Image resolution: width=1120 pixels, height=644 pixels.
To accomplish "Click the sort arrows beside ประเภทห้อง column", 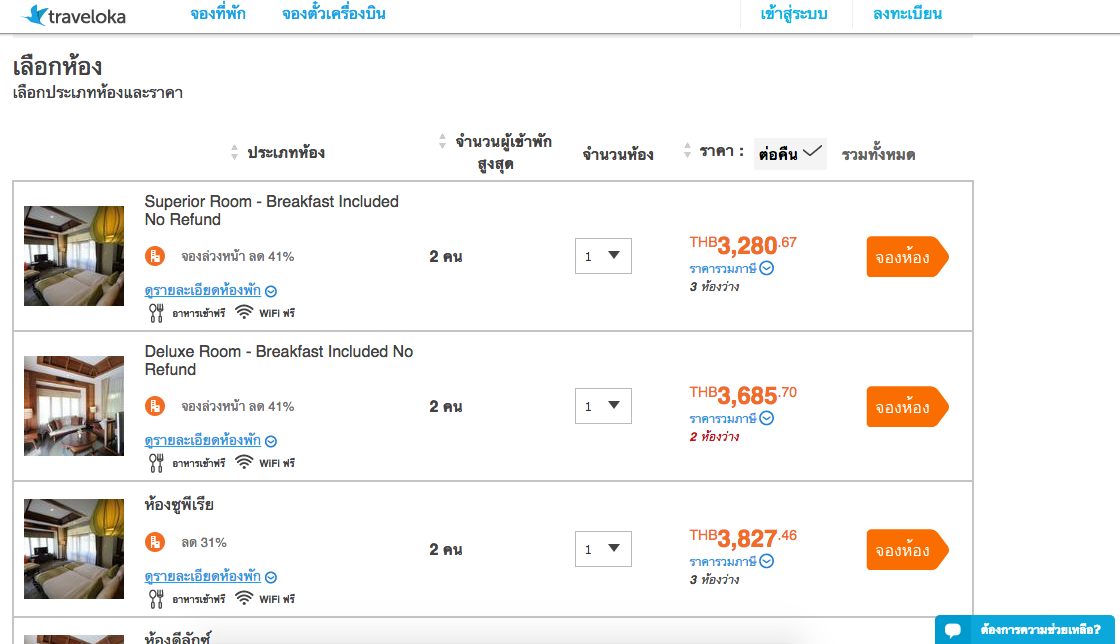I will (x=234, y=151).
